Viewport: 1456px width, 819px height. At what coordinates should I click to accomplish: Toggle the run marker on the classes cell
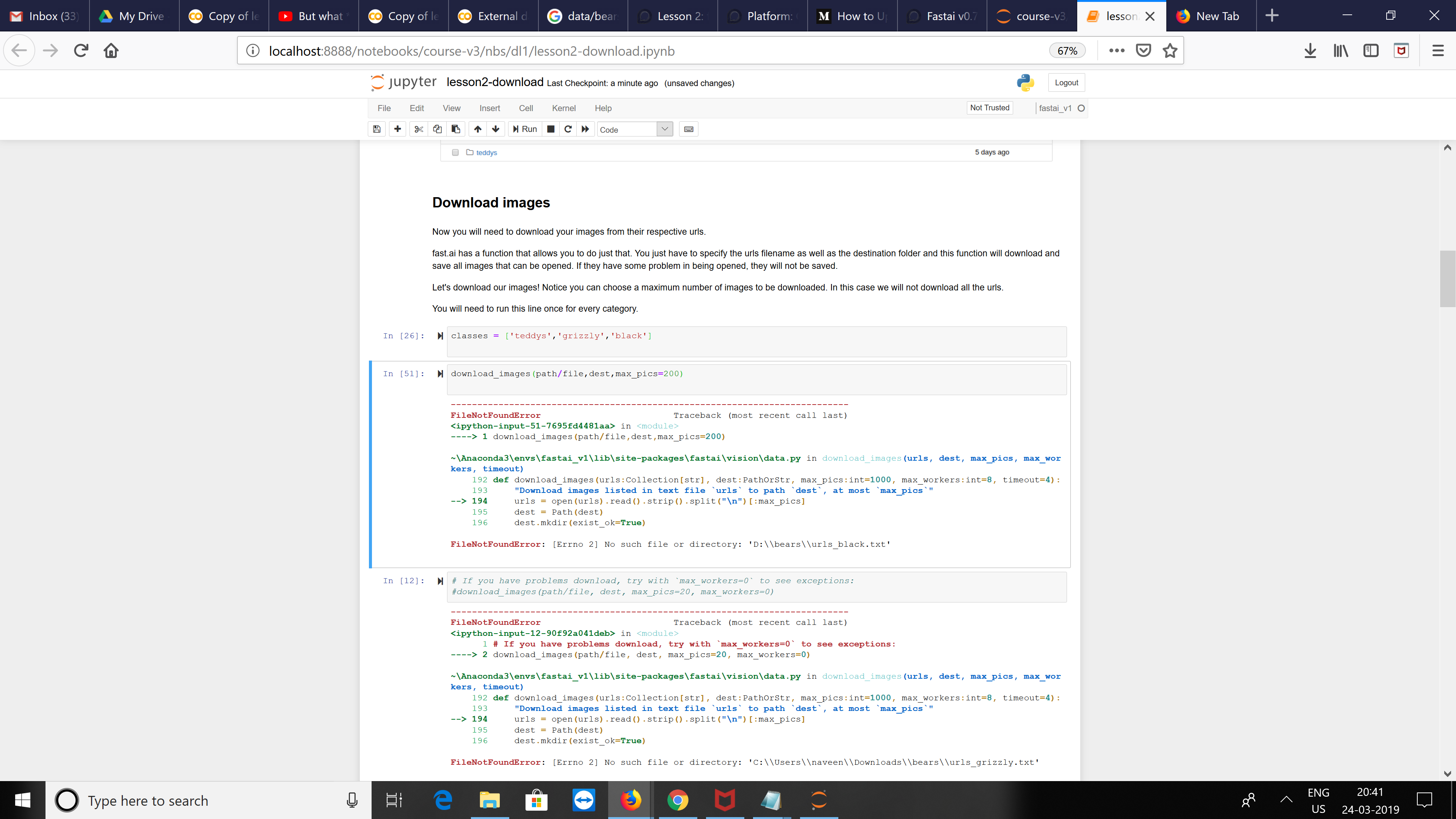[x=440, y=336]
